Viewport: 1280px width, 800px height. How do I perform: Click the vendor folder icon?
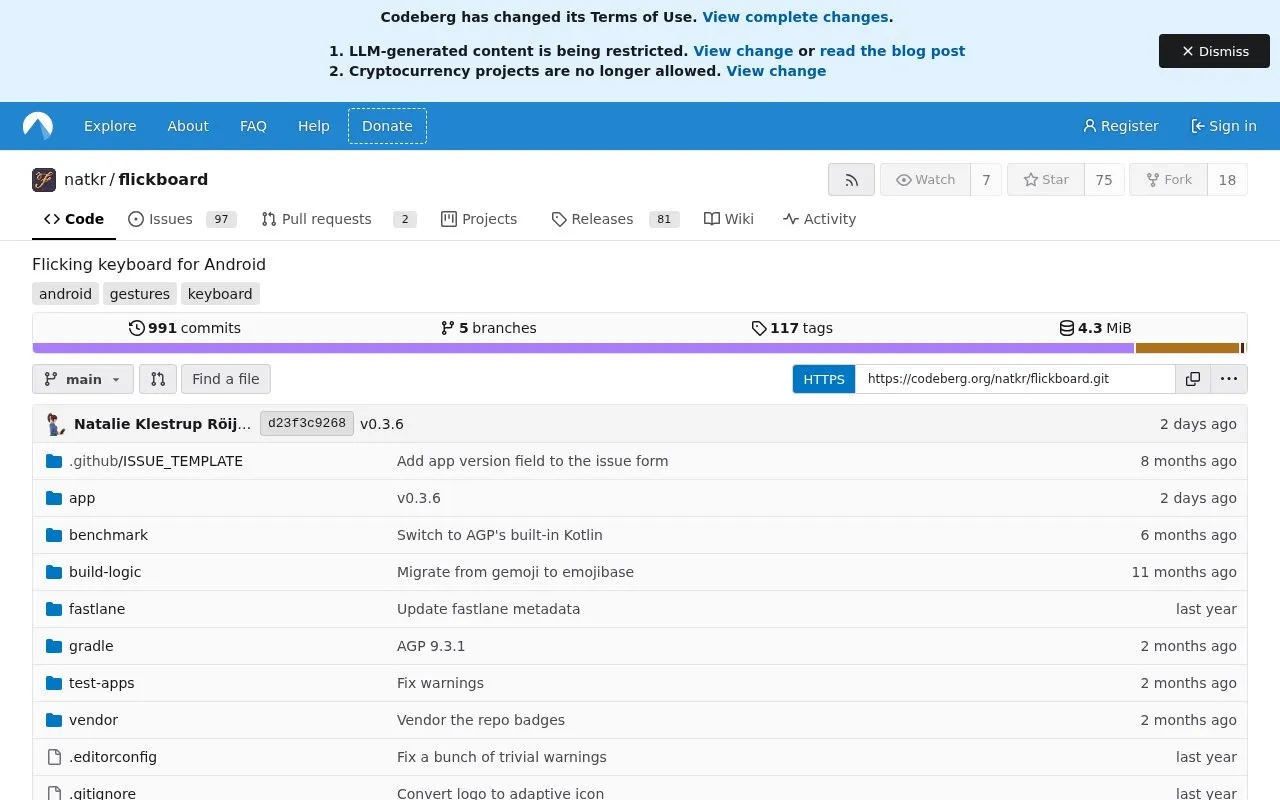click(54, 720)
